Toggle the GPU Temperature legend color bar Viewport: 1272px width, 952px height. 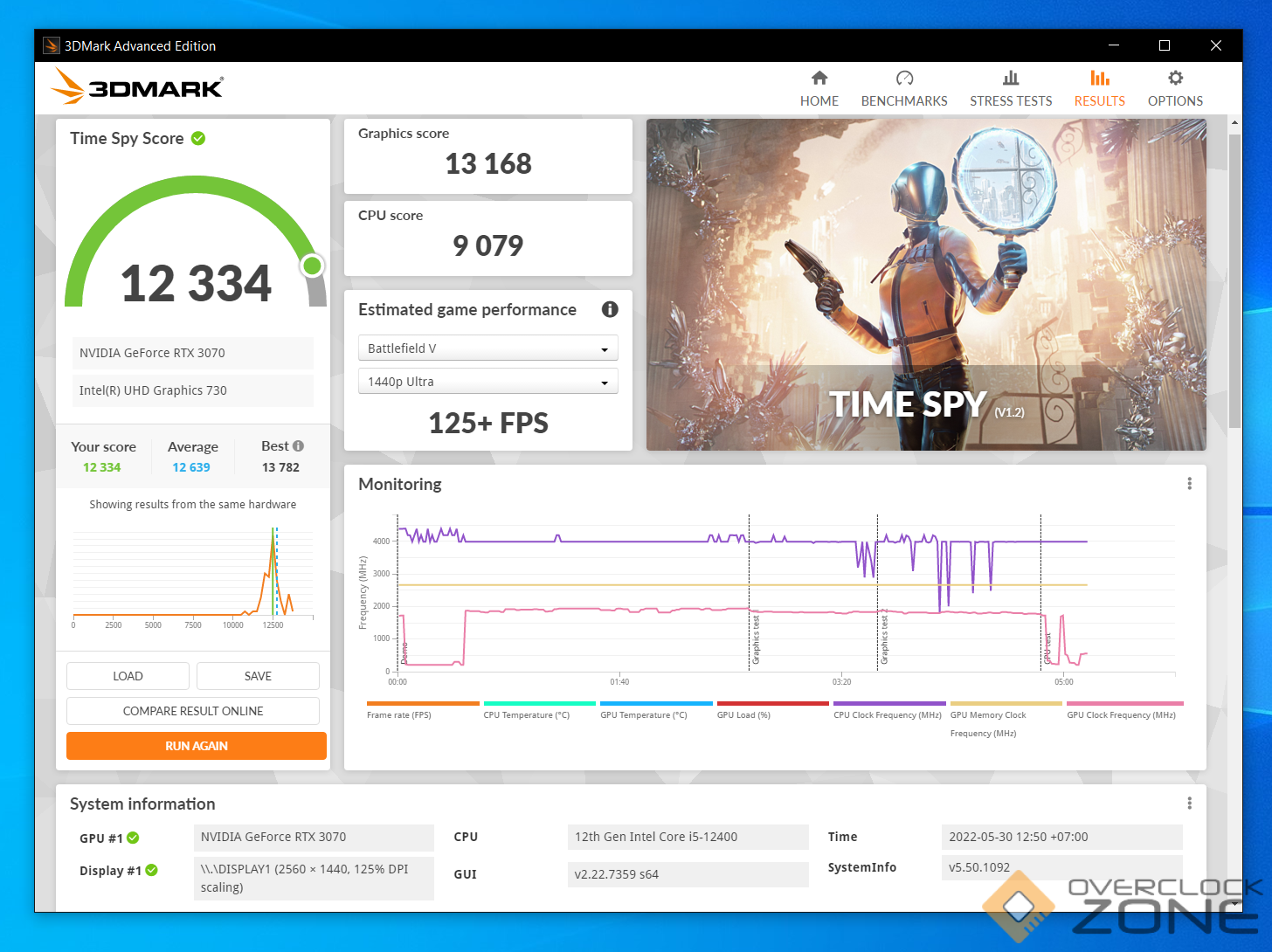[x=656, y=703]
